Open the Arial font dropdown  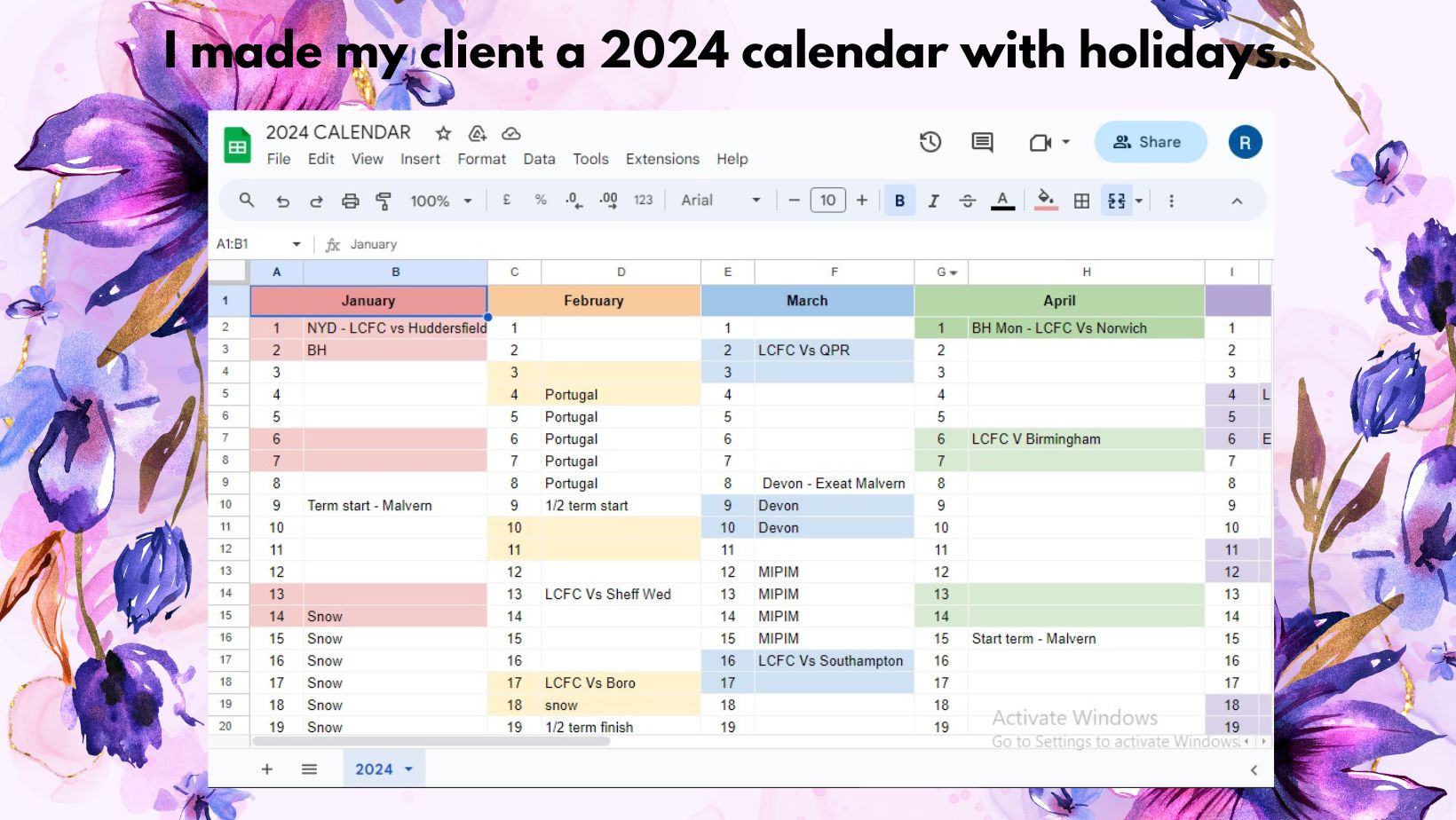[x=721, y=201]
